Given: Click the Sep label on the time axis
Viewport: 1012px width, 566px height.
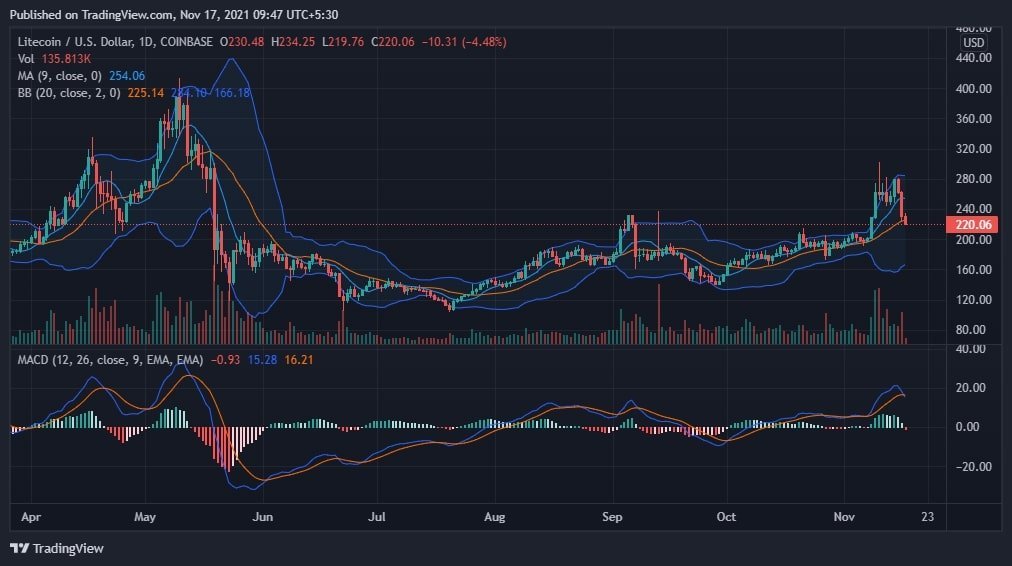Looking at the screenshot, I should click(612, 517).
